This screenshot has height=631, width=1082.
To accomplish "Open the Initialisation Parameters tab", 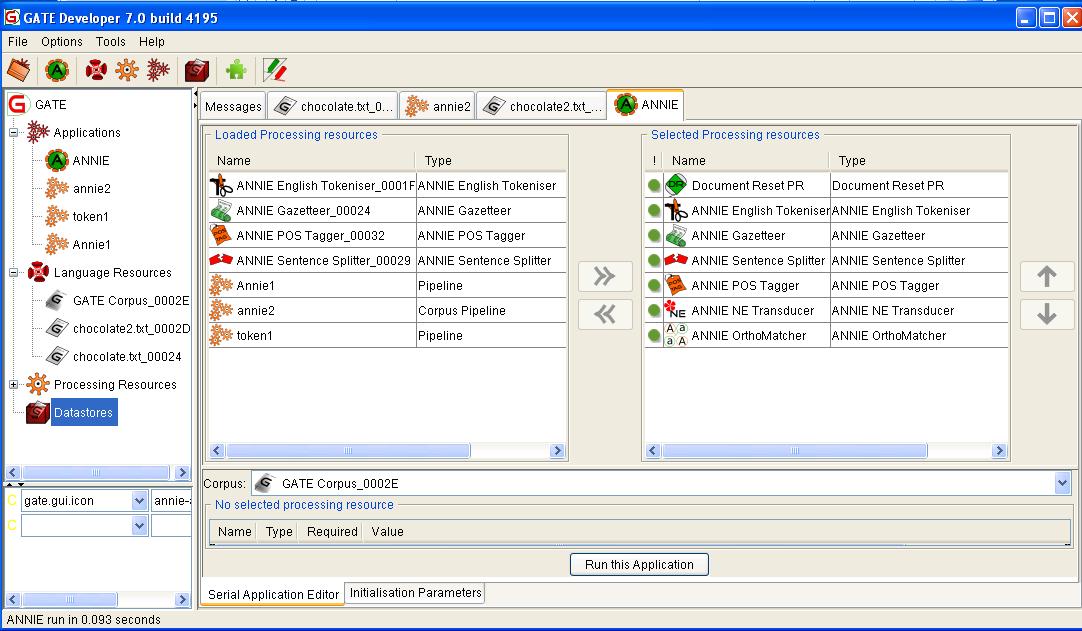I will click(x=415, y=592).
